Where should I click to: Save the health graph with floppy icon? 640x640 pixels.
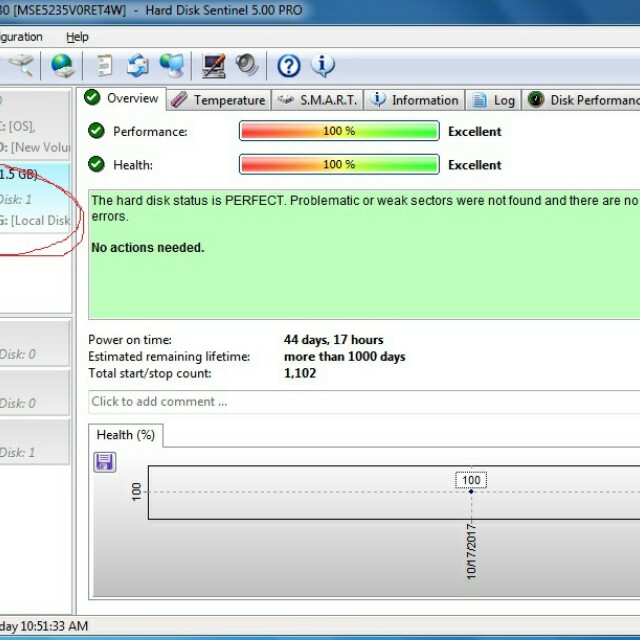[105, 462]
